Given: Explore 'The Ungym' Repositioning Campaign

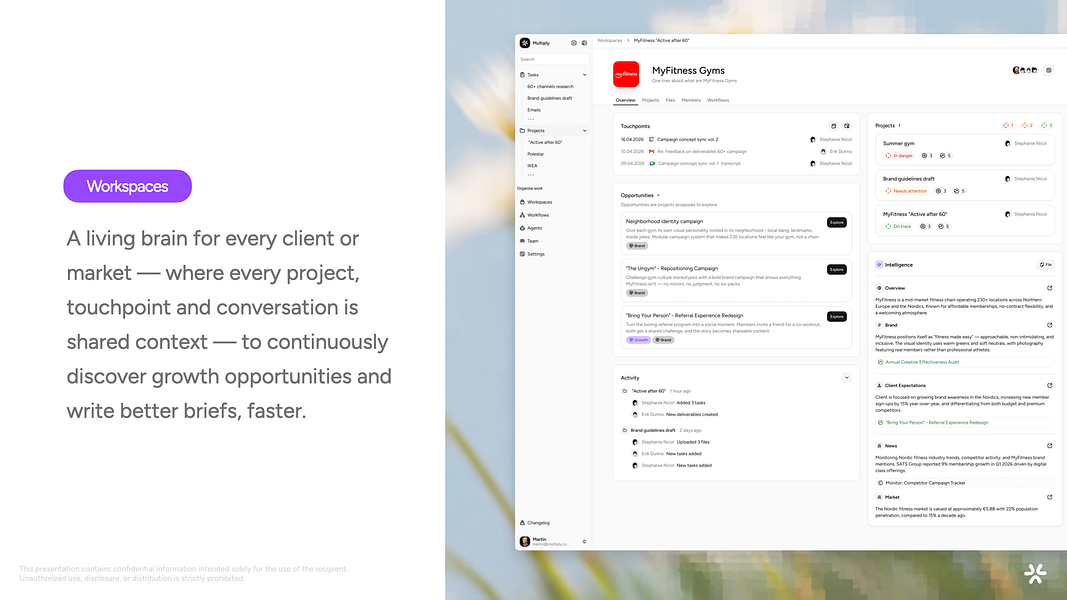Looking at the screenshot, I should pyautogui.click(x=836, y=269).
